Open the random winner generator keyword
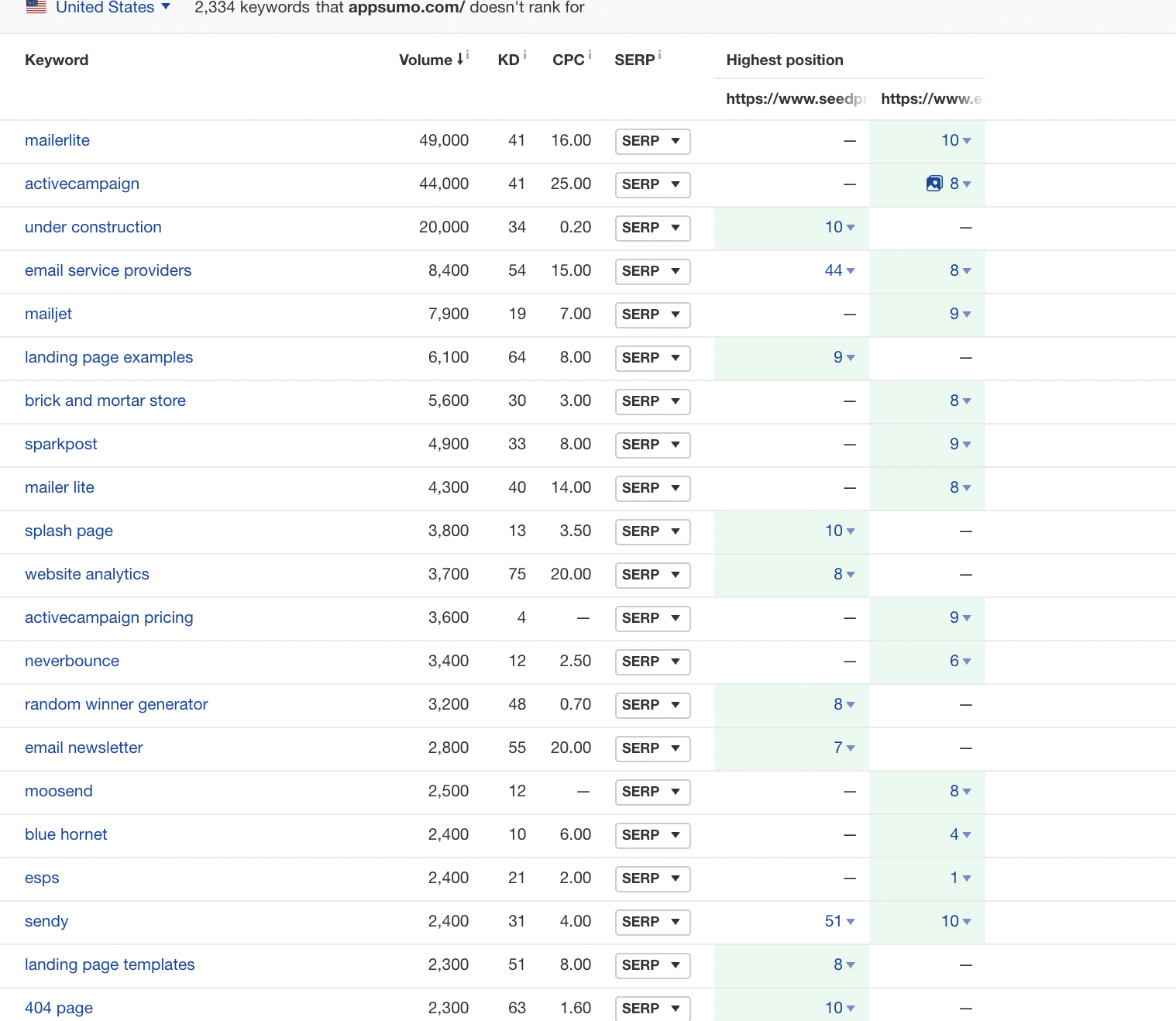The height and width of the screenshot is (1021, 1176). [116, 704]
